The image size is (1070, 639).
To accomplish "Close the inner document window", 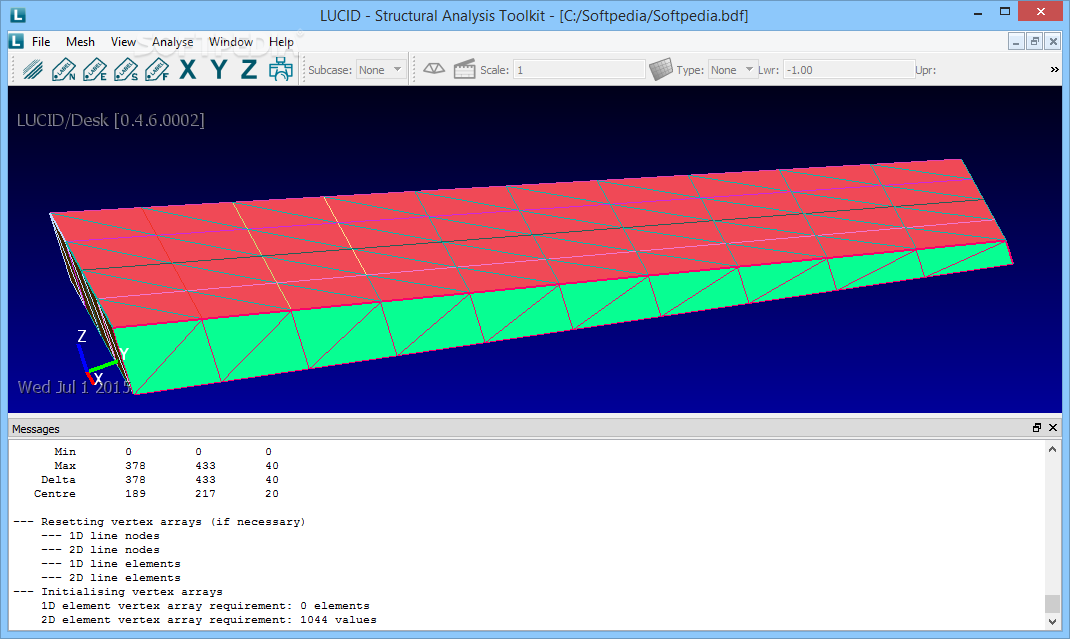I will 1053,42.
